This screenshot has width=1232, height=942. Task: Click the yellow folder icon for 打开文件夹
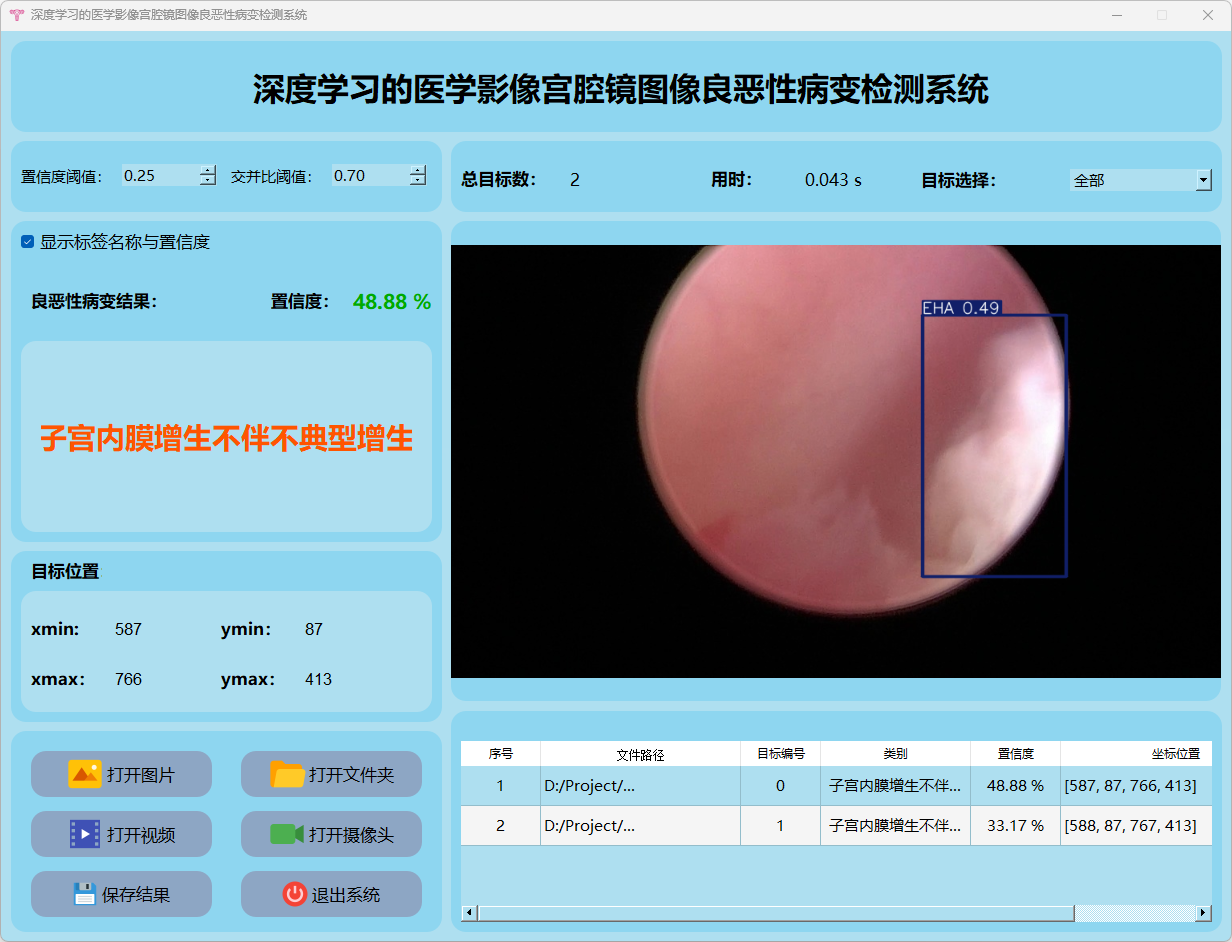tap(287, 774)
